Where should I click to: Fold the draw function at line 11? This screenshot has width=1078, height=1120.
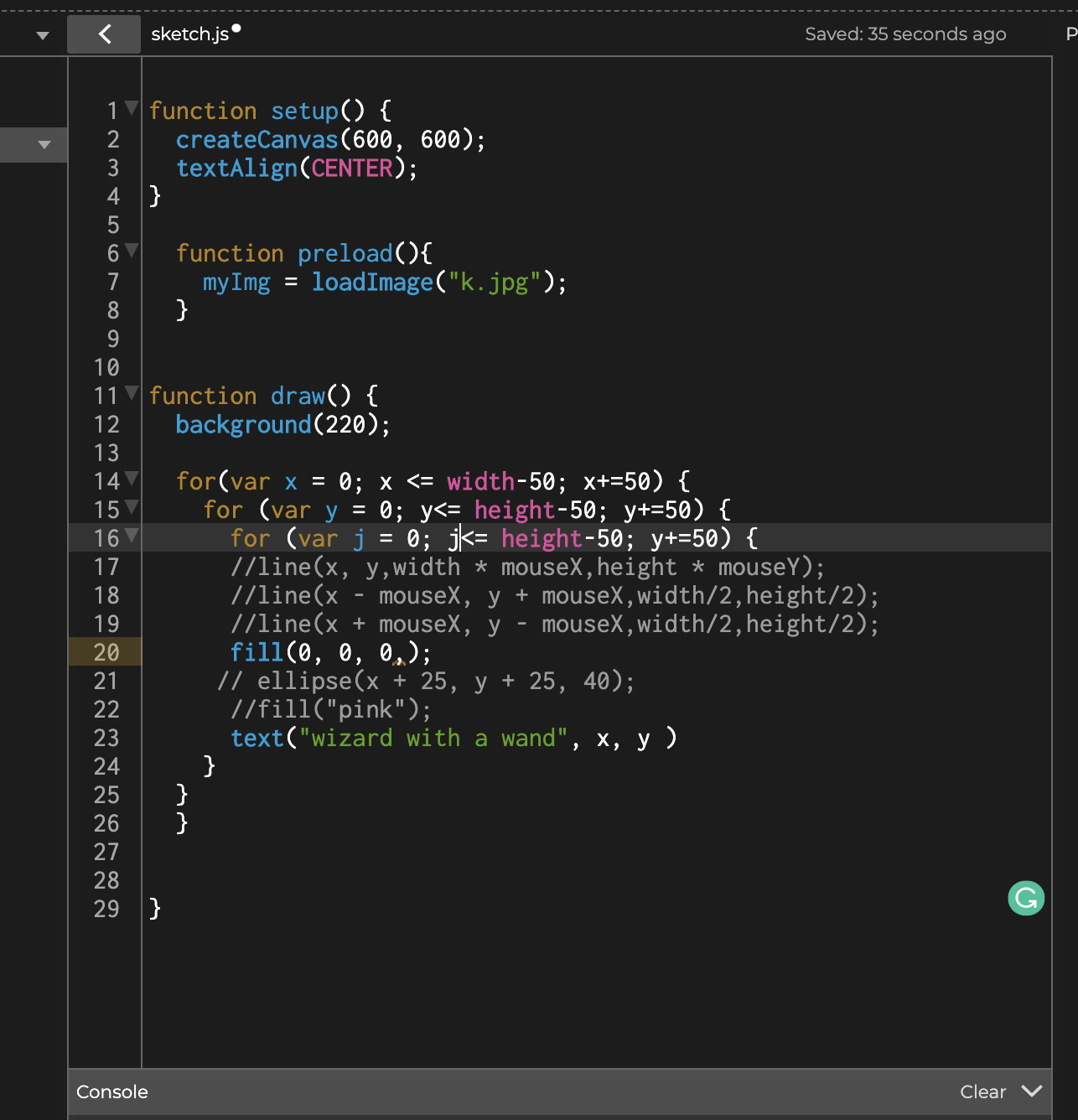point(132,393)
